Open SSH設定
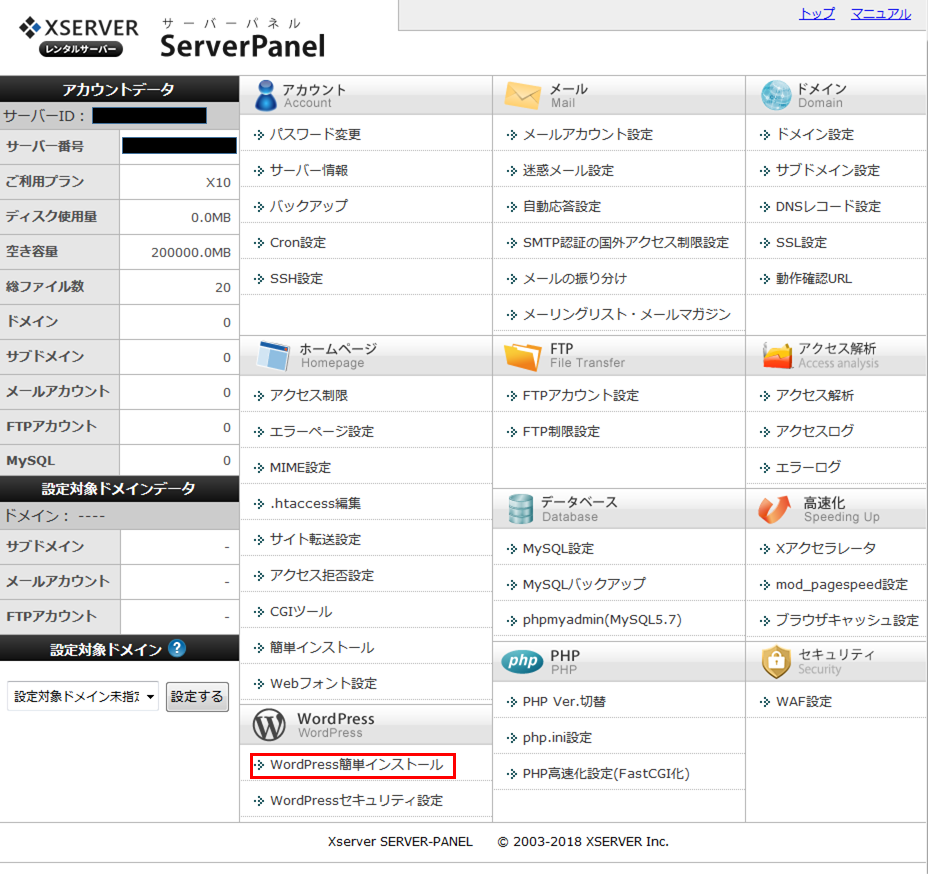 [297, 278]
